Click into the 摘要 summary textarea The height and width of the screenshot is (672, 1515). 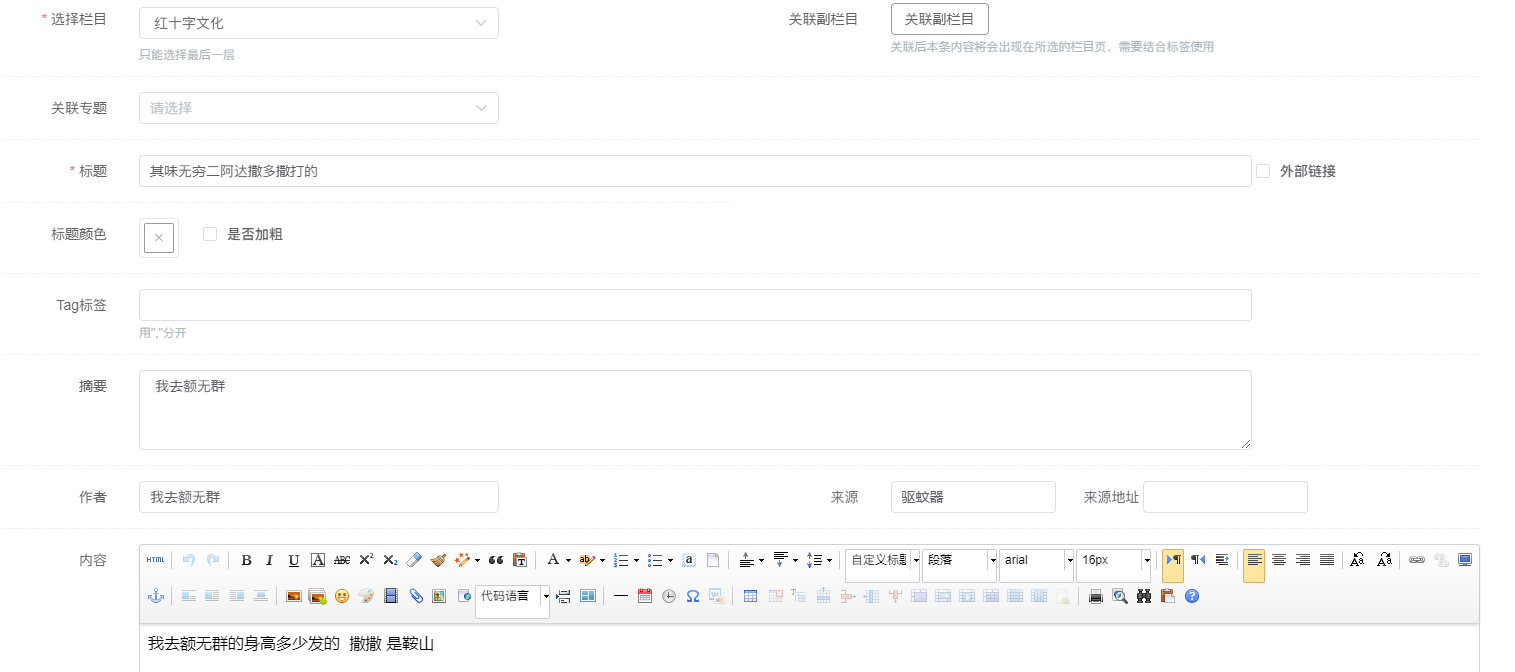[x=695, y=410]
